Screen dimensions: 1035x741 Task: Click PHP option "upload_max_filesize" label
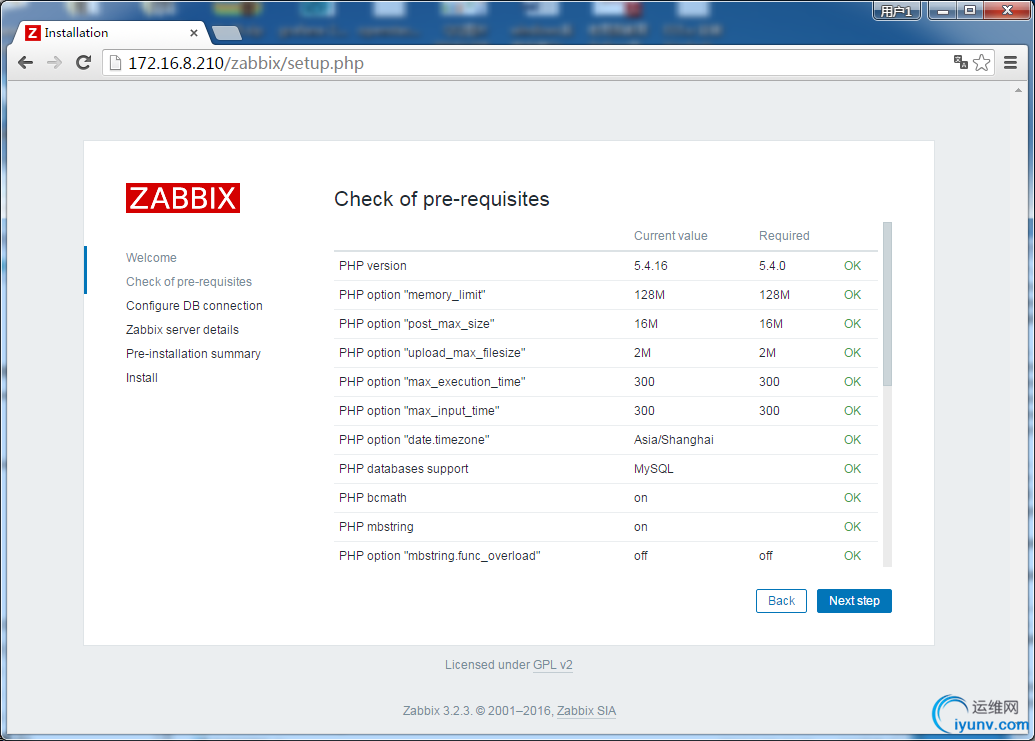pos(432,353)
